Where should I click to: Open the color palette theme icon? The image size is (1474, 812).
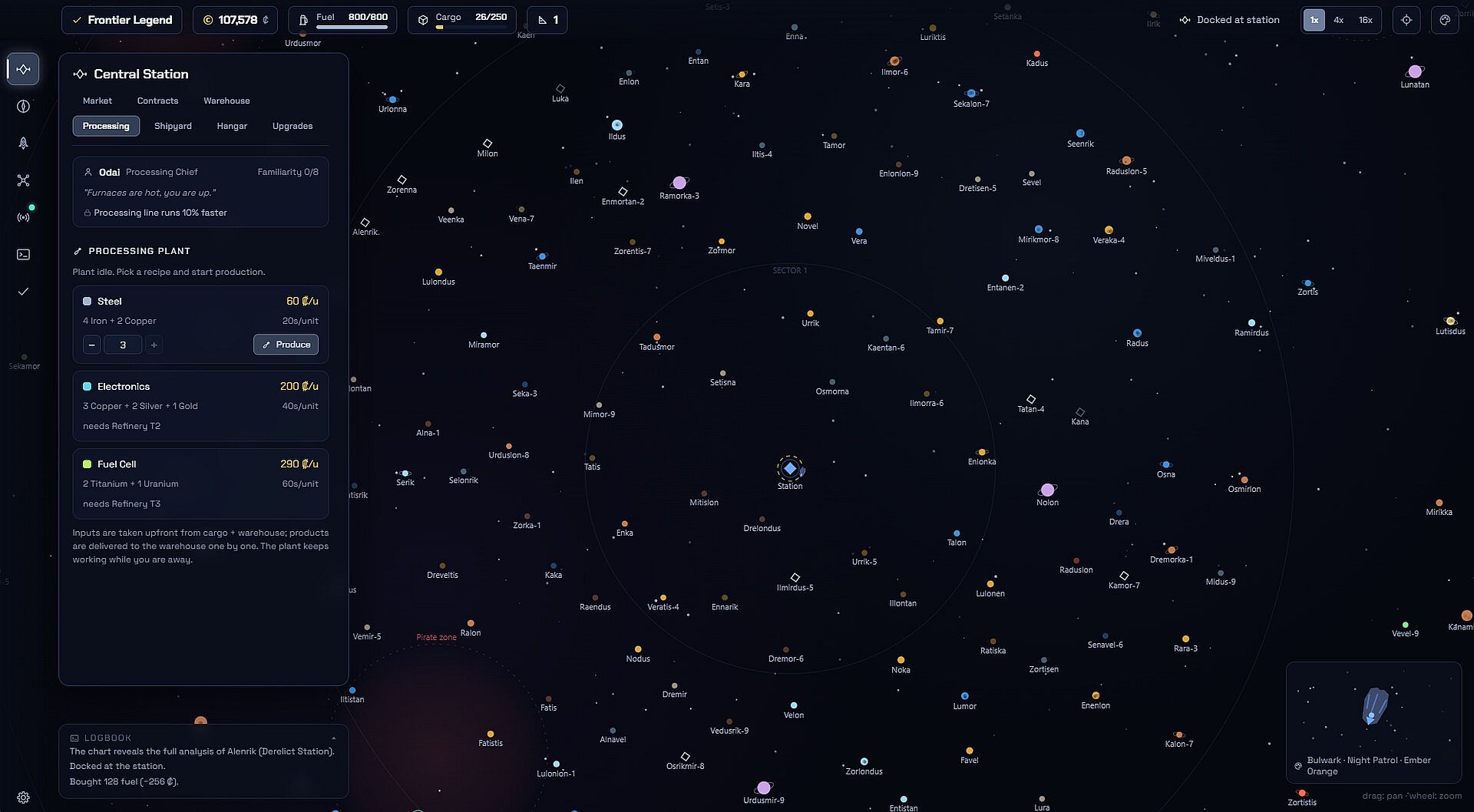(1445, 20)
